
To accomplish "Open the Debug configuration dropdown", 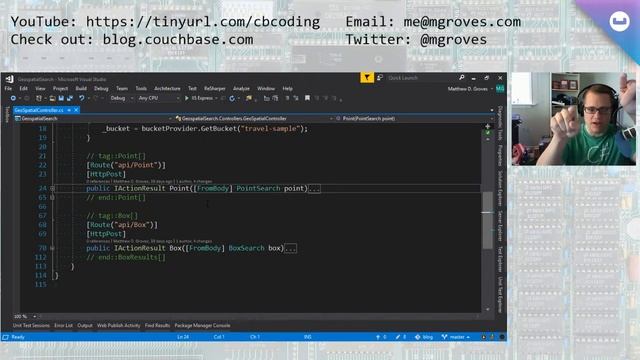I will click(x=122, y=98).
